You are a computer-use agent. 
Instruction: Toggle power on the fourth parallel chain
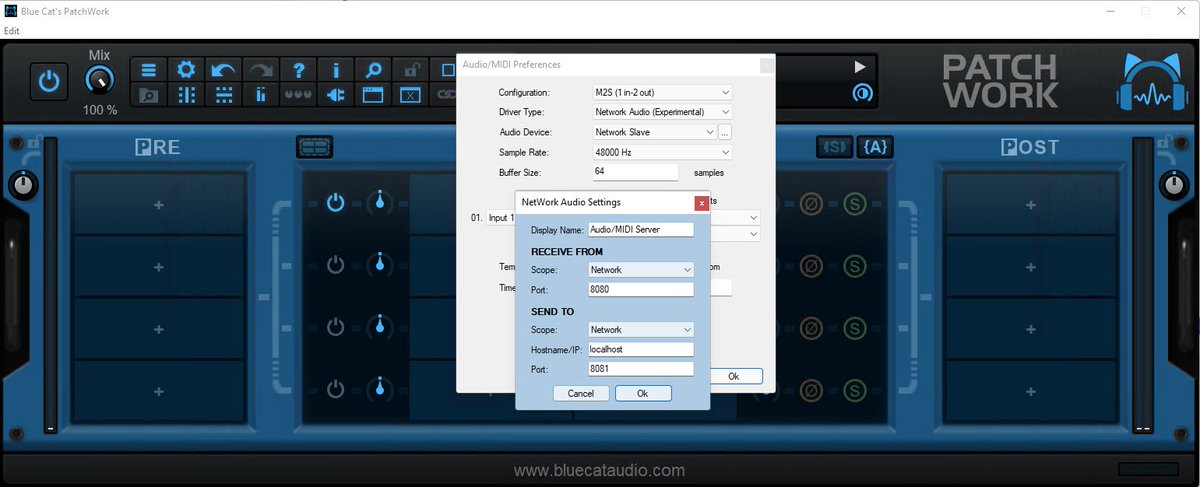[336, 388]
